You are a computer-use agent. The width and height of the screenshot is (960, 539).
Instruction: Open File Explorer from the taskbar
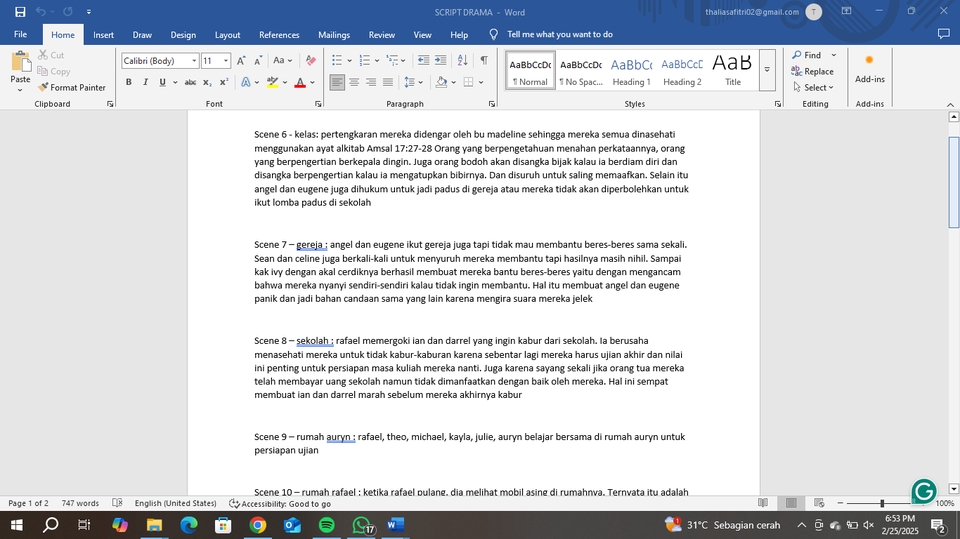[x=154, y=525]
